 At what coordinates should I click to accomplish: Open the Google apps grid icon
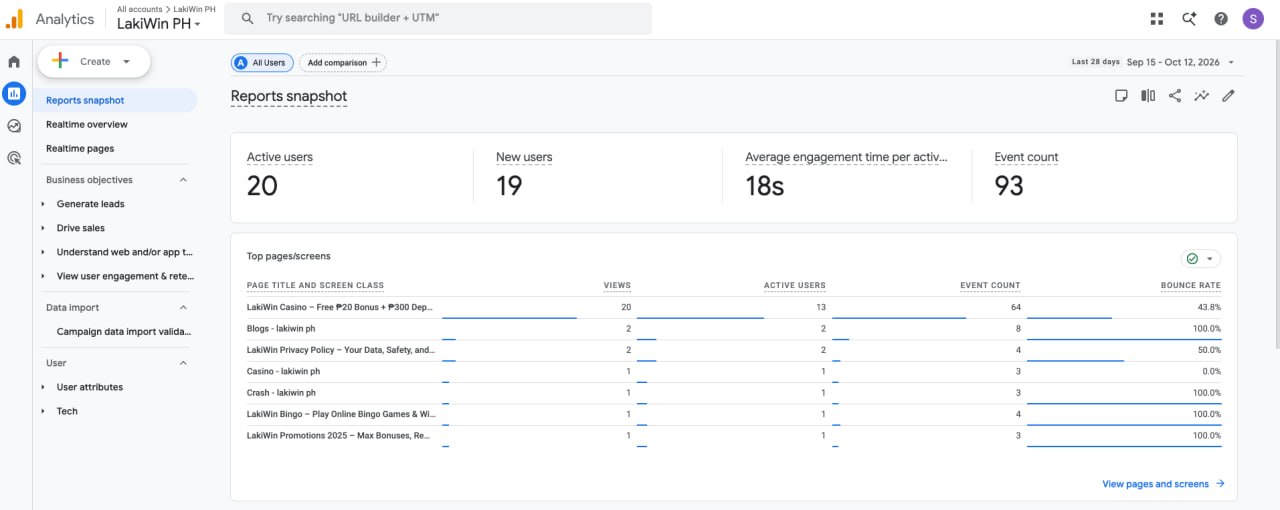(x=1157, y=19)
